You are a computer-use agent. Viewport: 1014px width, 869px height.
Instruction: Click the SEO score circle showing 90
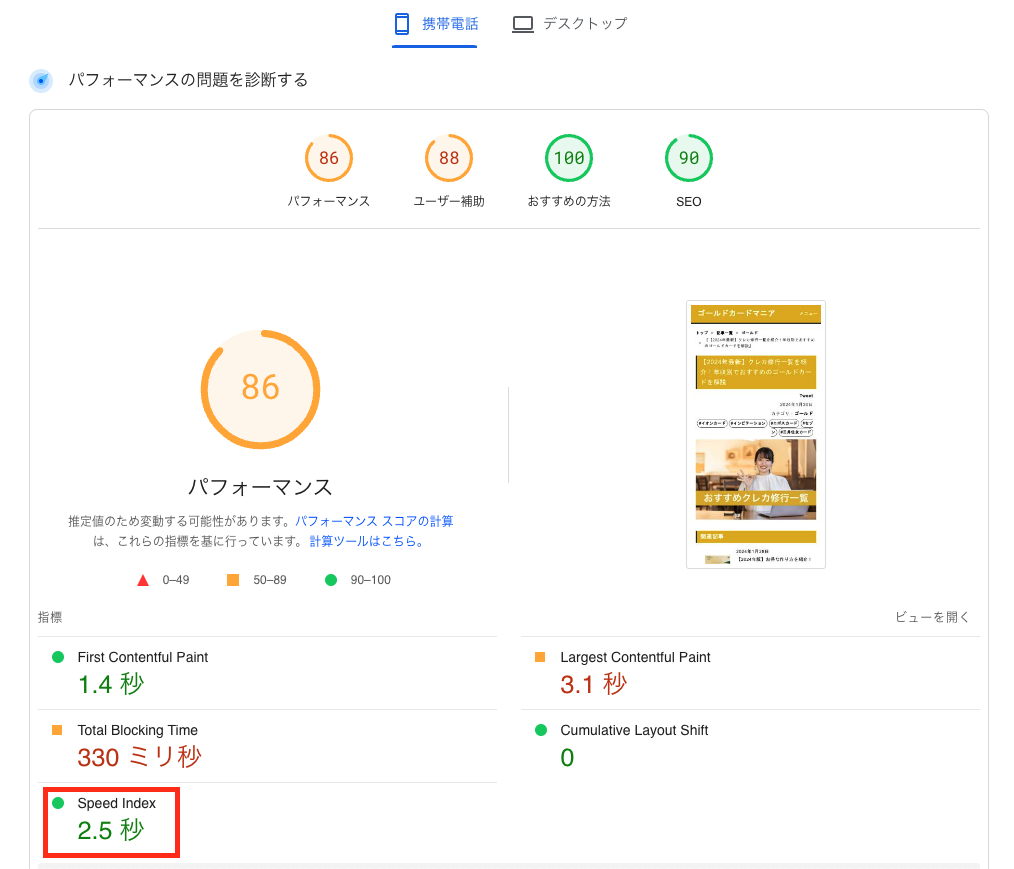[689, 158]
